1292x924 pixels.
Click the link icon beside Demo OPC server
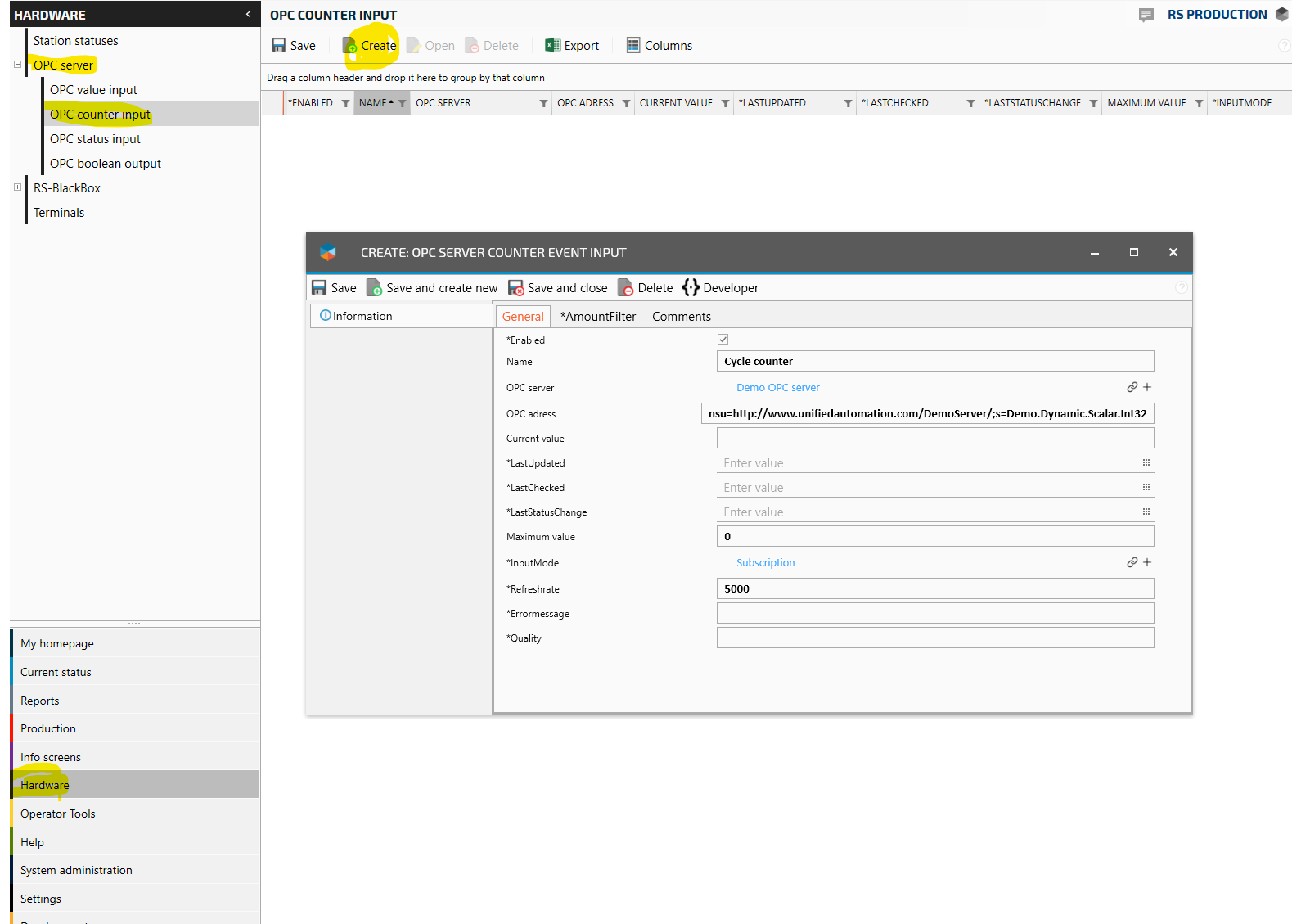(1132, 387)
